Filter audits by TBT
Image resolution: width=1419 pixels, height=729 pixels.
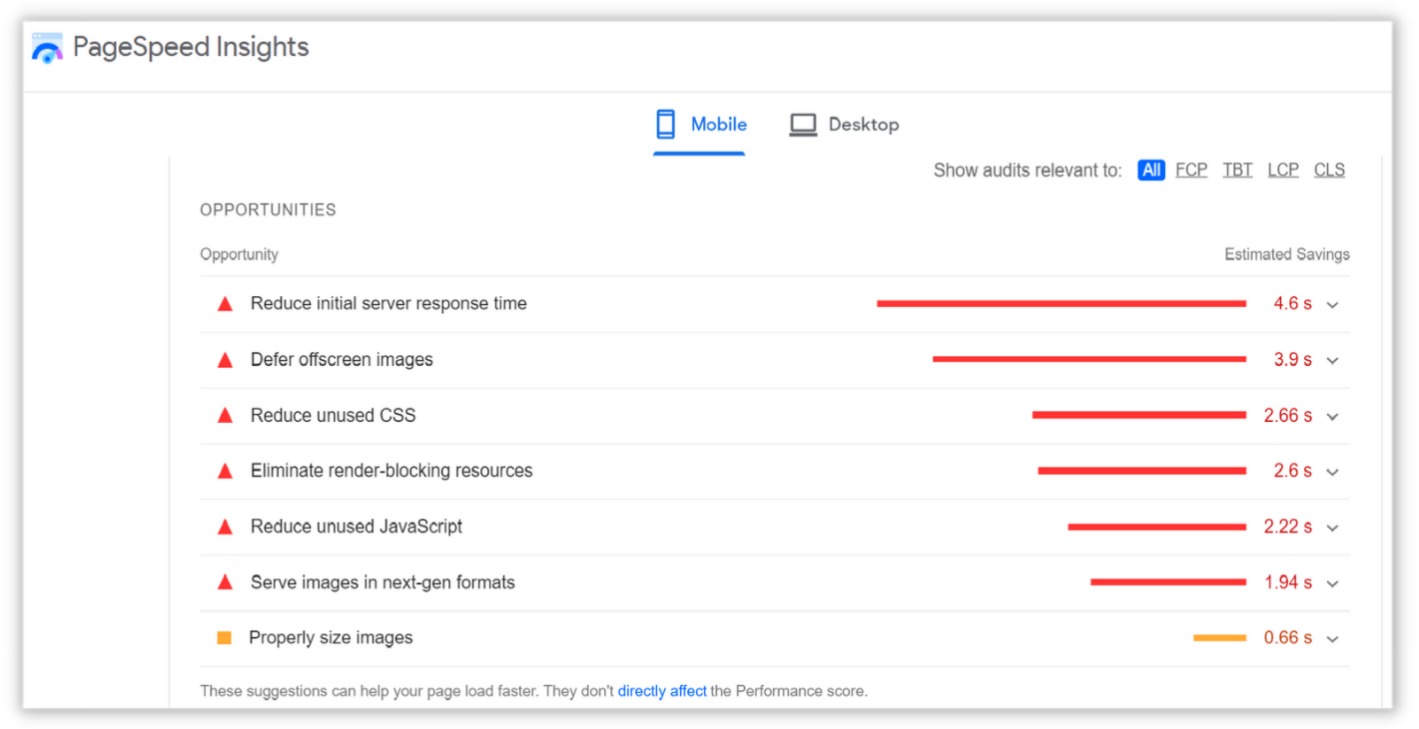[x=1237, y=170]
